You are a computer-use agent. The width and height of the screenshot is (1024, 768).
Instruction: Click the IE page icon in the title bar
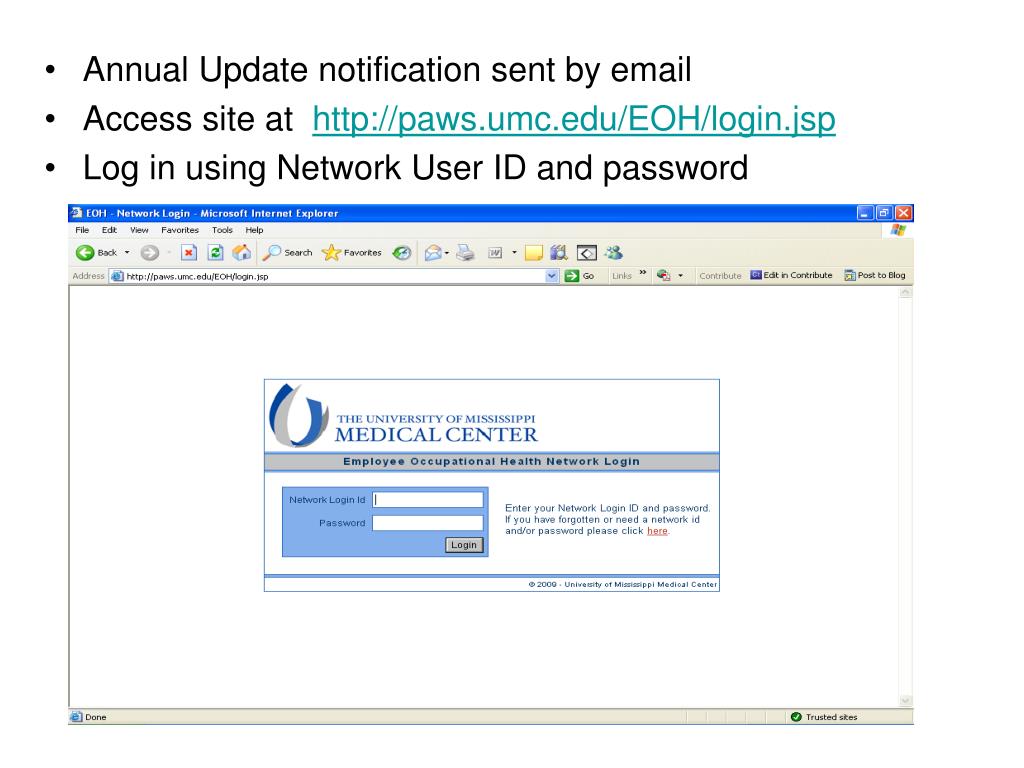[x=76, y=213]
